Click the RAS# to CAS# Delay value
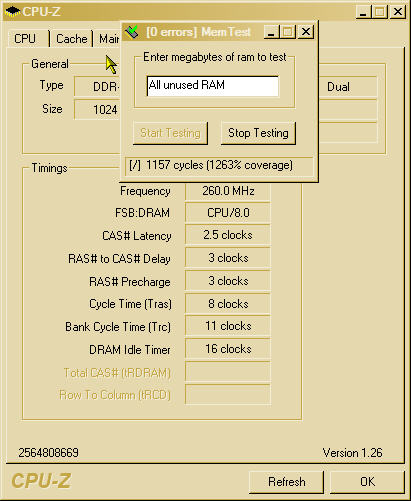 click(228, 258)
